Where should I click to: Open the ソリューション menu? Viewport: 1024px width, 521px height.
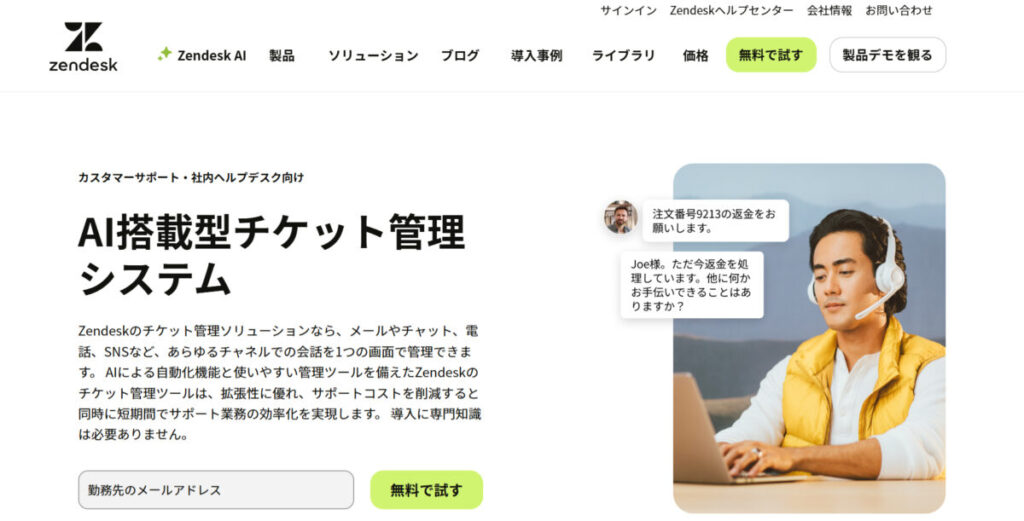(x=373, y=55)
